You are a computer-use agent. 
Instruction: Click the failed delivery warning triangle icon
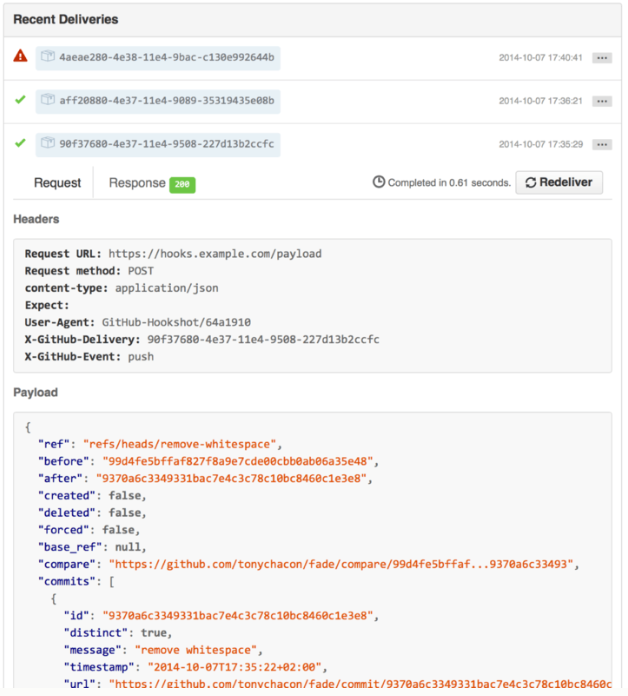(20, 56)
